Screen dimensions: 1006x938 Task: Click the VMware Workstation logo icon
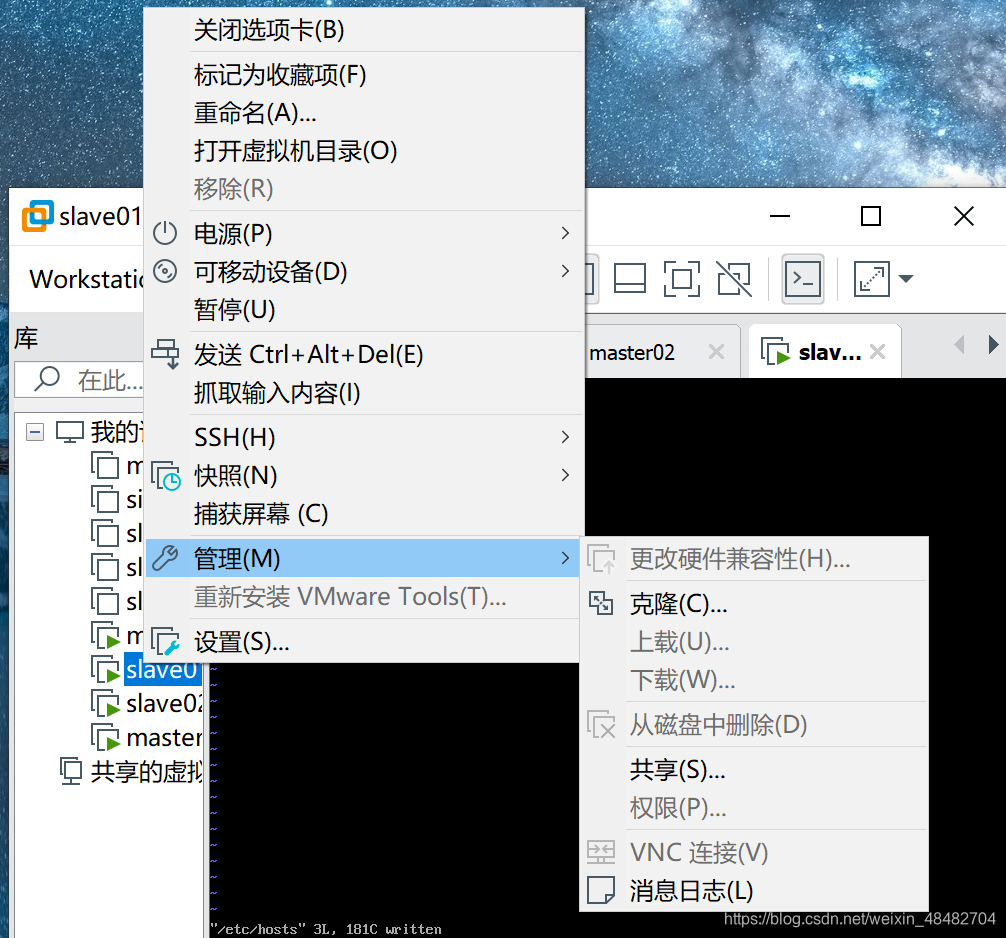click(x=38, y=216)
